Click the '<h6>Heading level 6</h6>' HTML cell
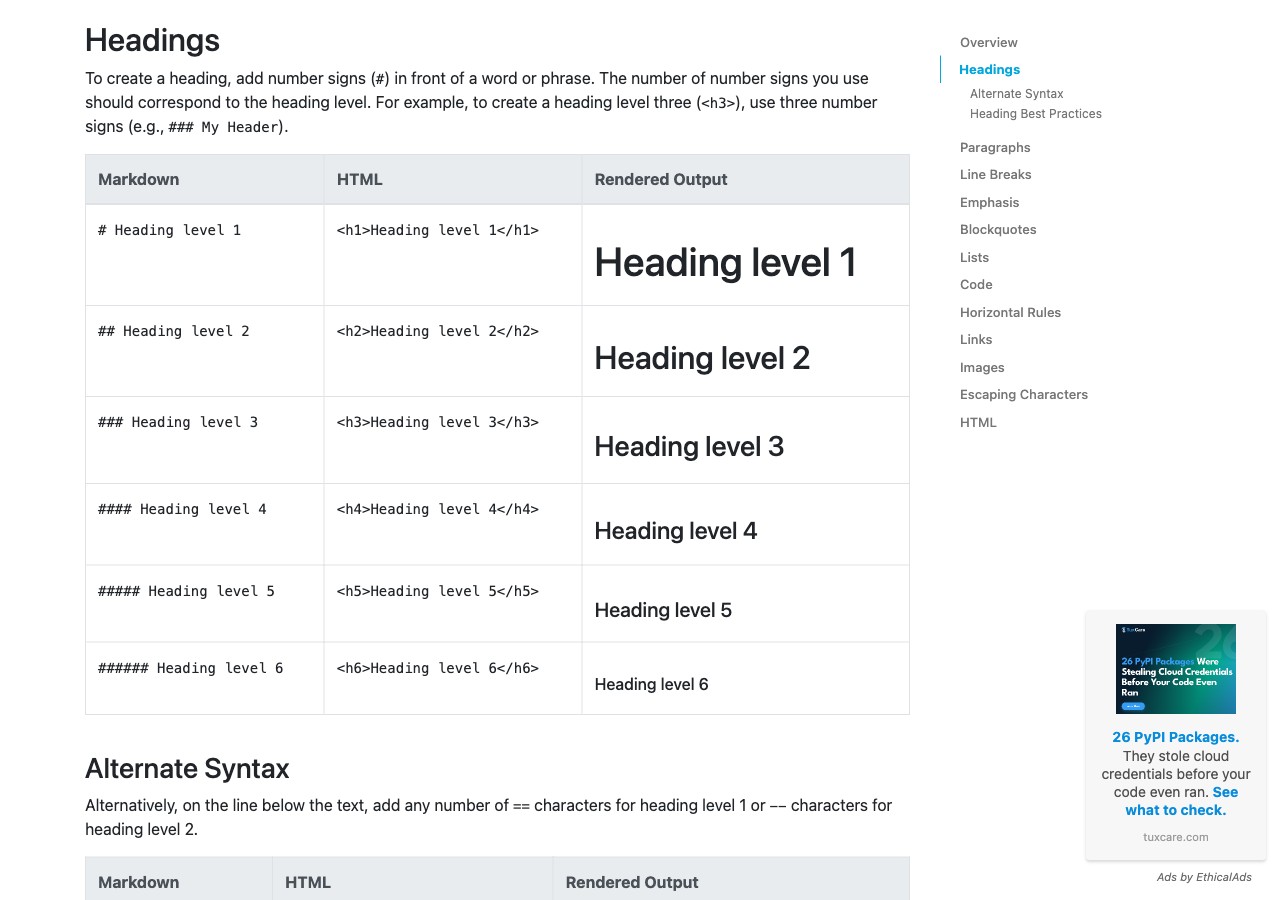Screen dimensions: 1280x900 pos(453,678)
